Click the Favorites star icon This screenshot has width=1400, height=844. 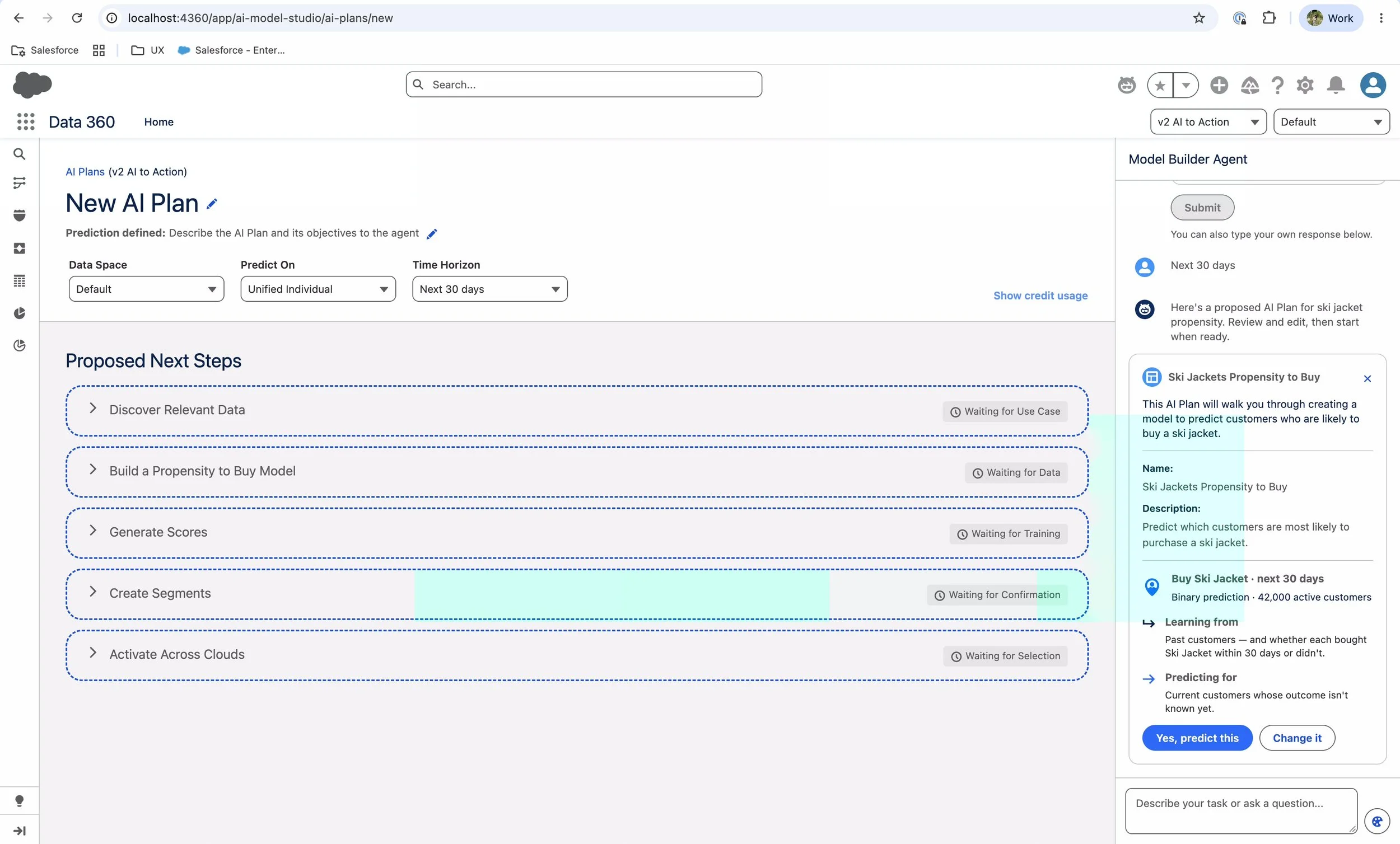click(1160, 85)
